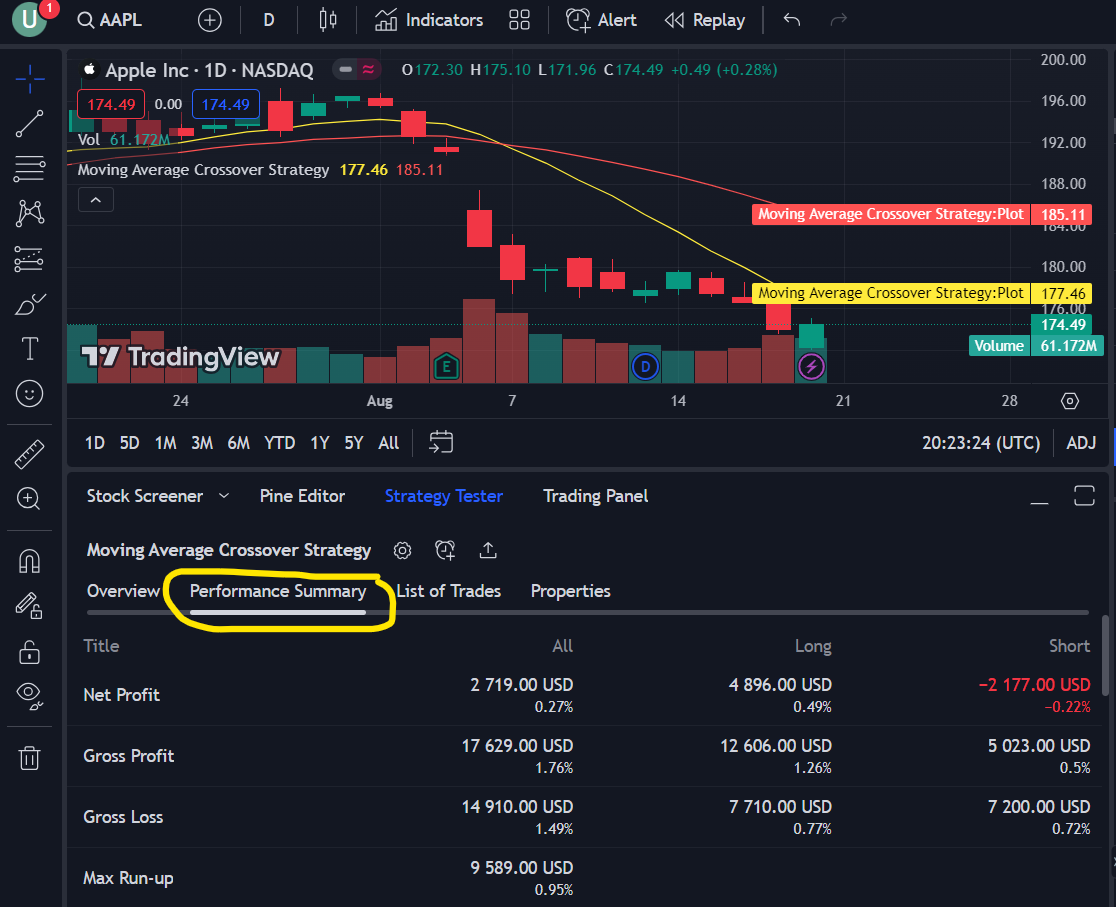Toggle lock all drawing tools
This screenshot has width=1116, height=907.
(x=29, y=651)
